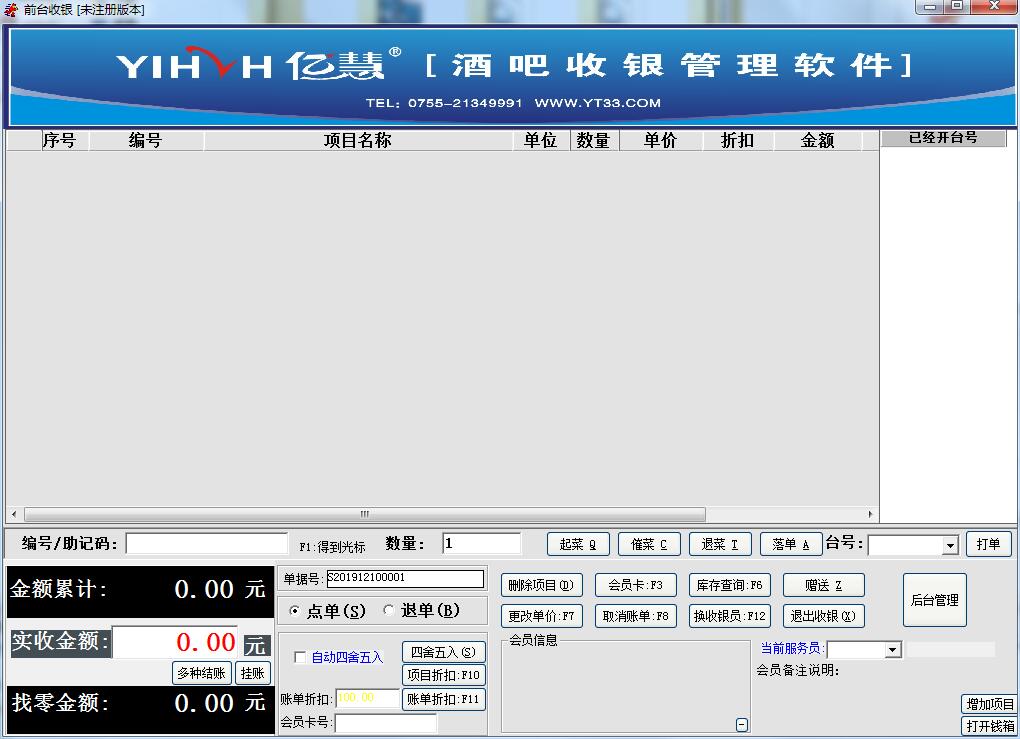Click the 数量 column header
Image resolution: width=1020 pixels, height=739 pixels.
594,141
